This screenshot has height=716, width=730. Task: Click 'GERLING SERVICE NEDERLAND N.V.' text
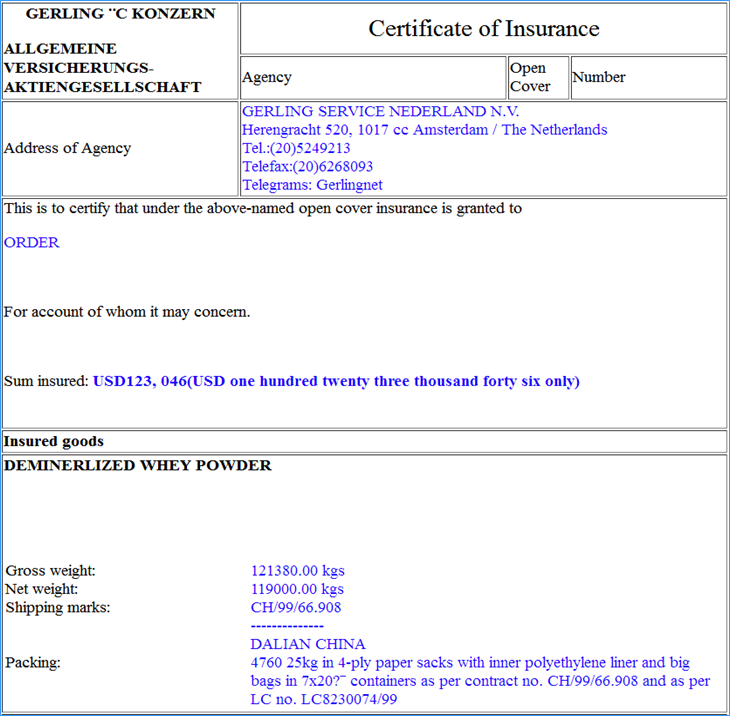[380, 111]
